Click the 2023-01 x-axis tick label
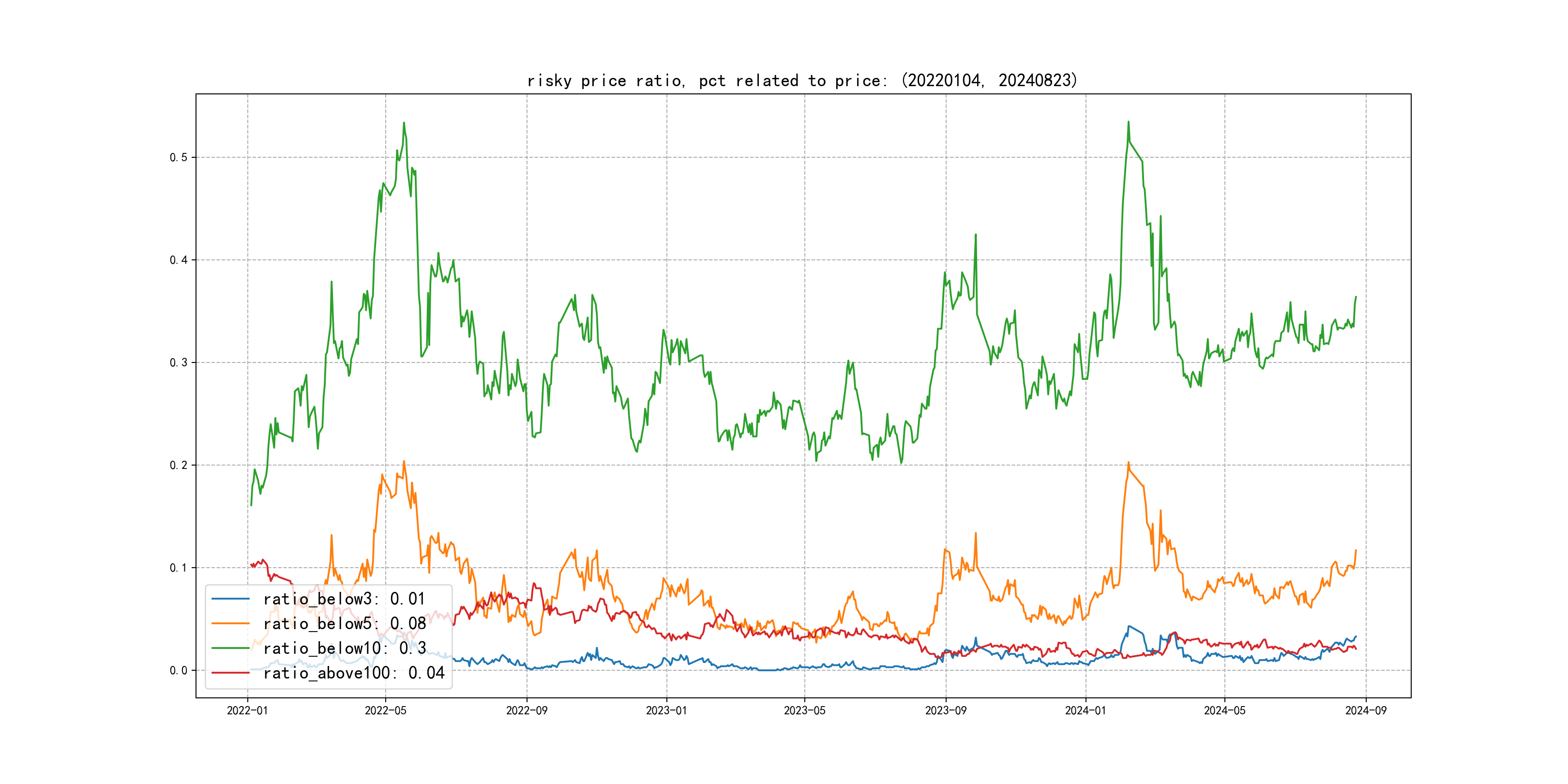 pyautogui.click(x=666, y=710)
